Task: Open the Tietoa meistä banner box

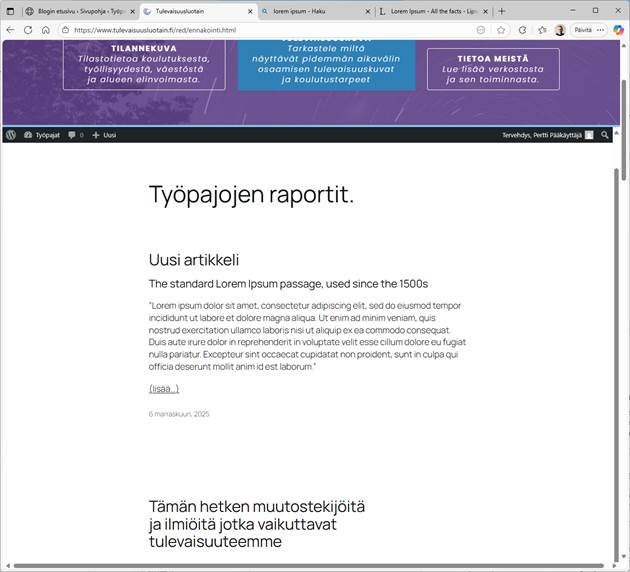Action: pyautogui.click(x=493, y=69)
